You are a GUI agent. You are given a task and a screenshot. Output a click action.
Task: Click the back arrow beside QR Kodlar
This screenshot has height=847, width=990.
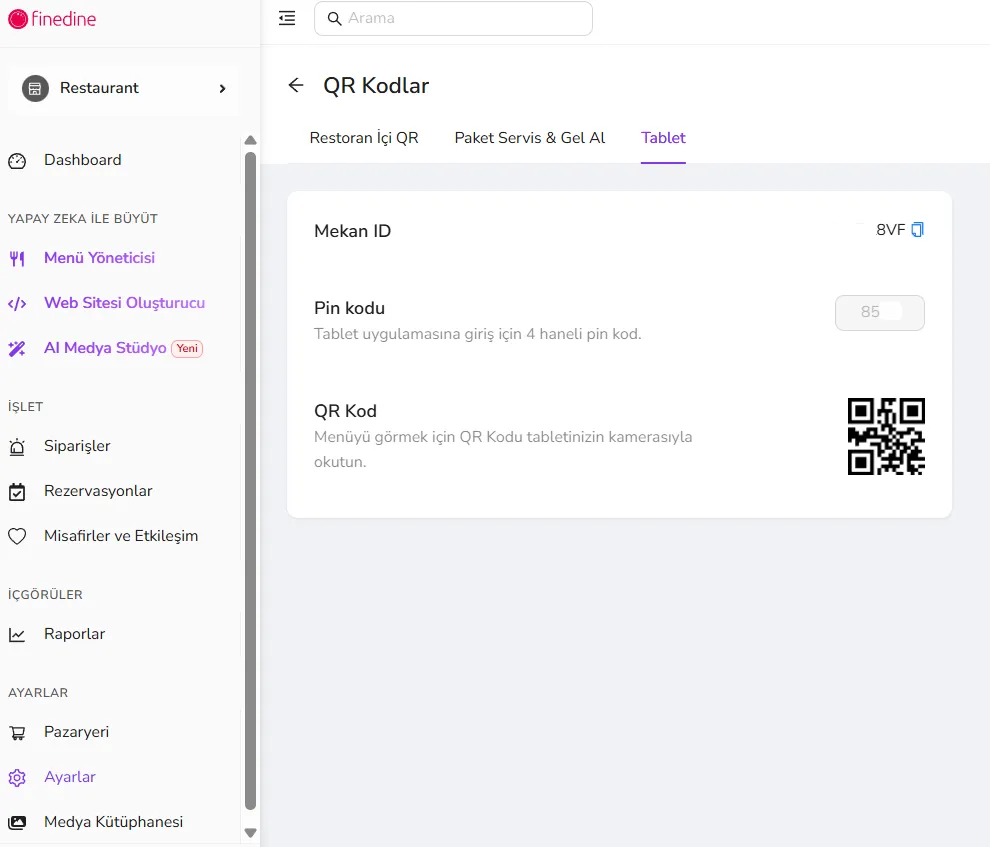(295, 85)
